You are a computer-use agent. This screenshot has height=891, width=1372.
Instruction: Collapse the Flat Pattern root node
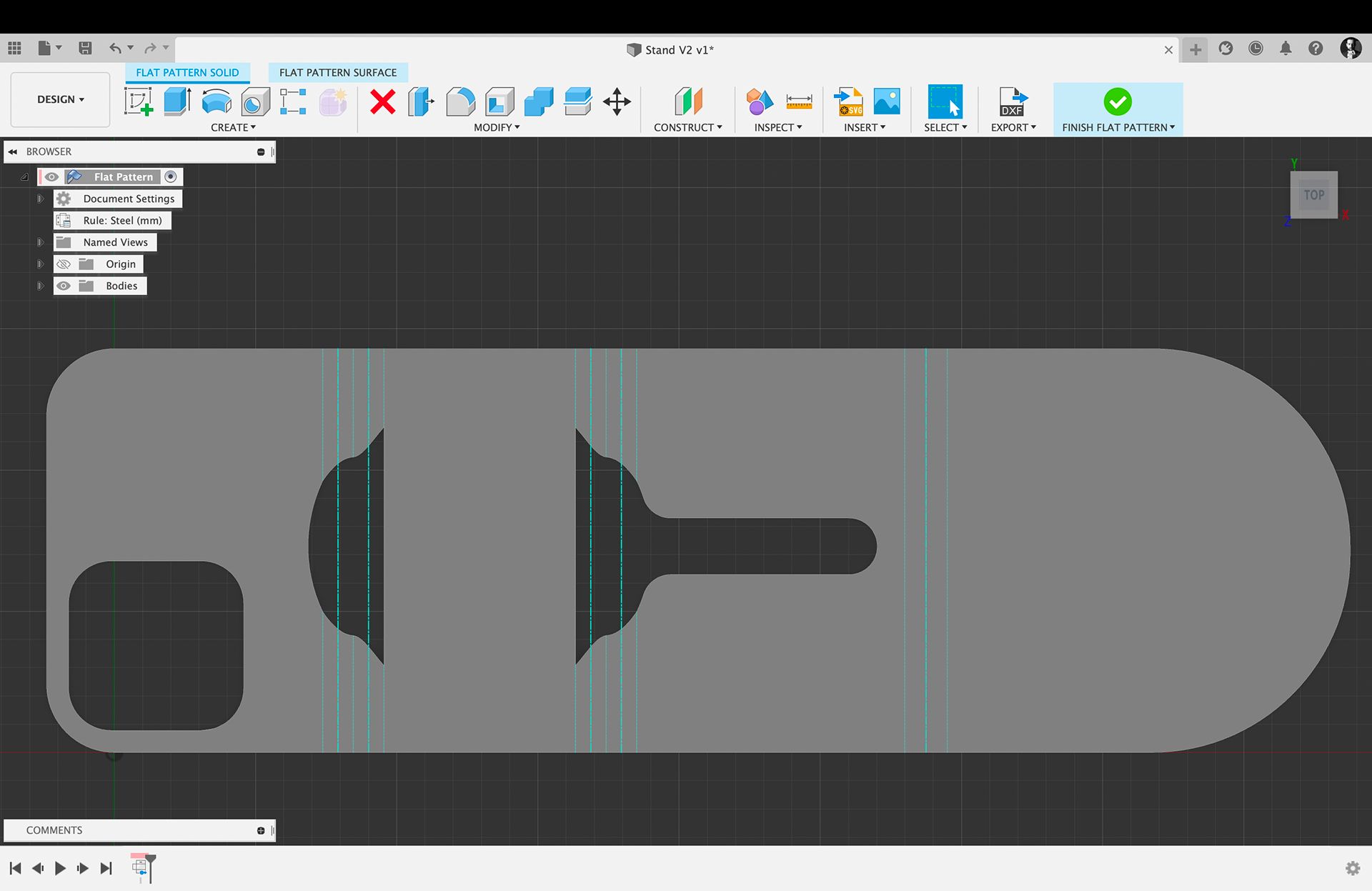[24, 176]
